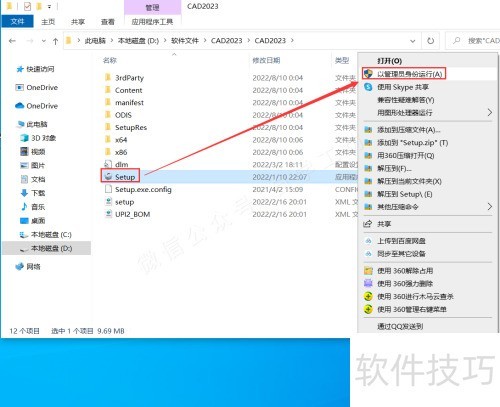Open This PC (此电脑) in sidebar
The image size is (500, 407).
click(x=32, y=124)
